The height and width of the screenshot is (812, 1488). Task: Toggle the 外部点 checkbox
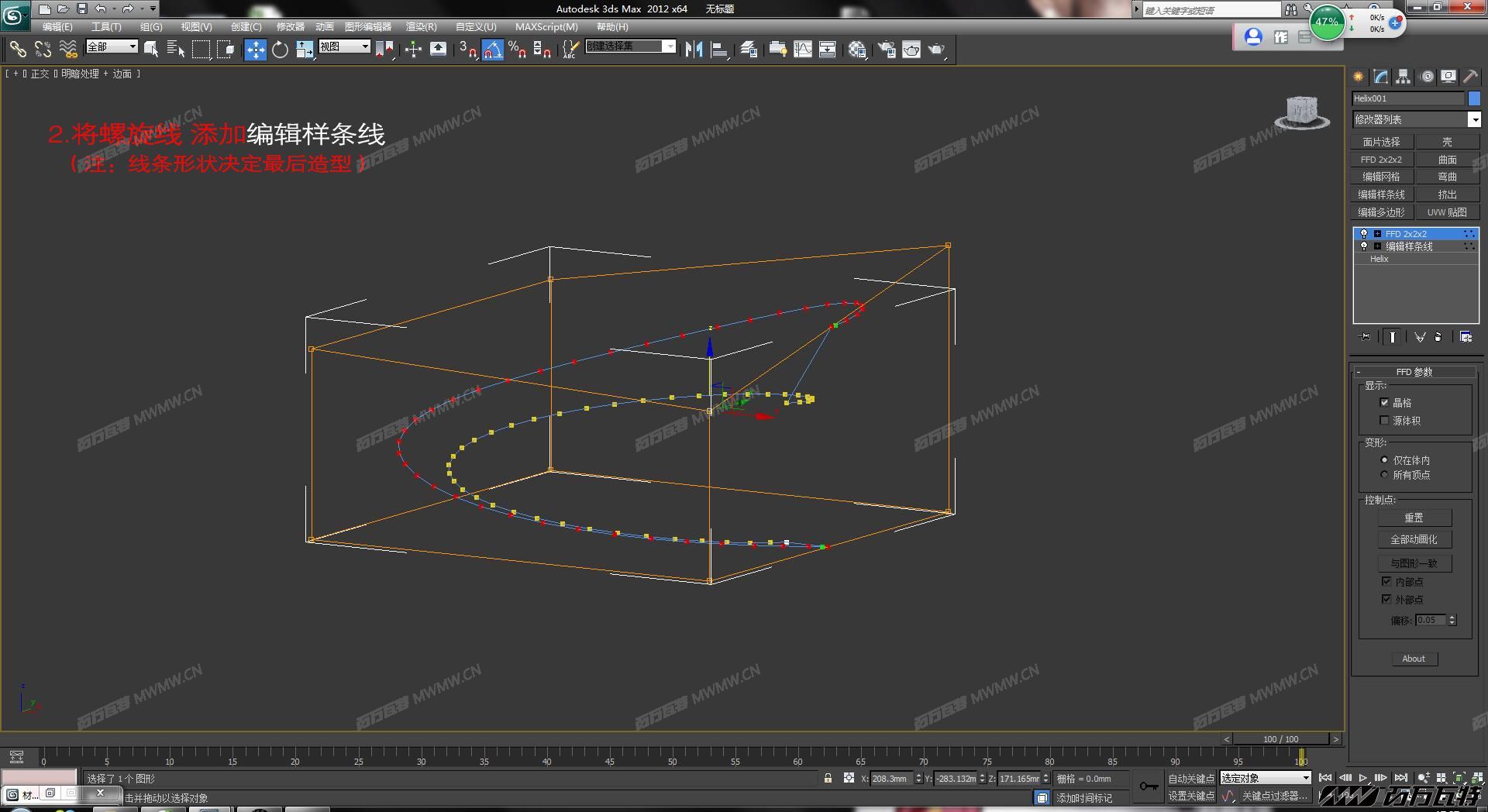[1386, 599]
